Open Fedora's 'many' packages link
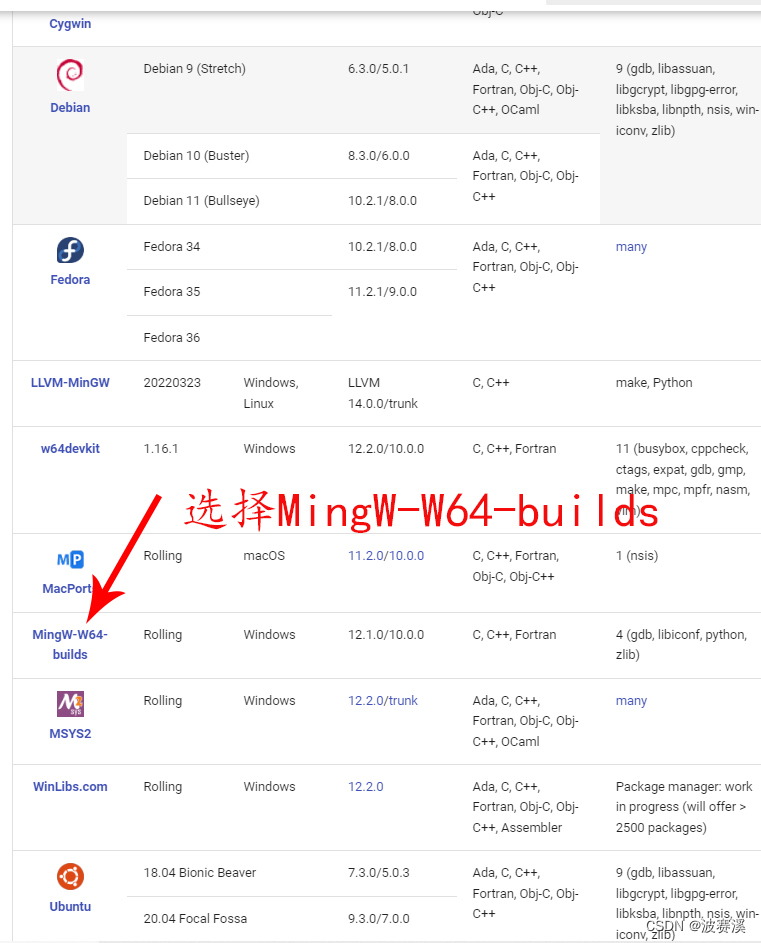 click(631, 247)
